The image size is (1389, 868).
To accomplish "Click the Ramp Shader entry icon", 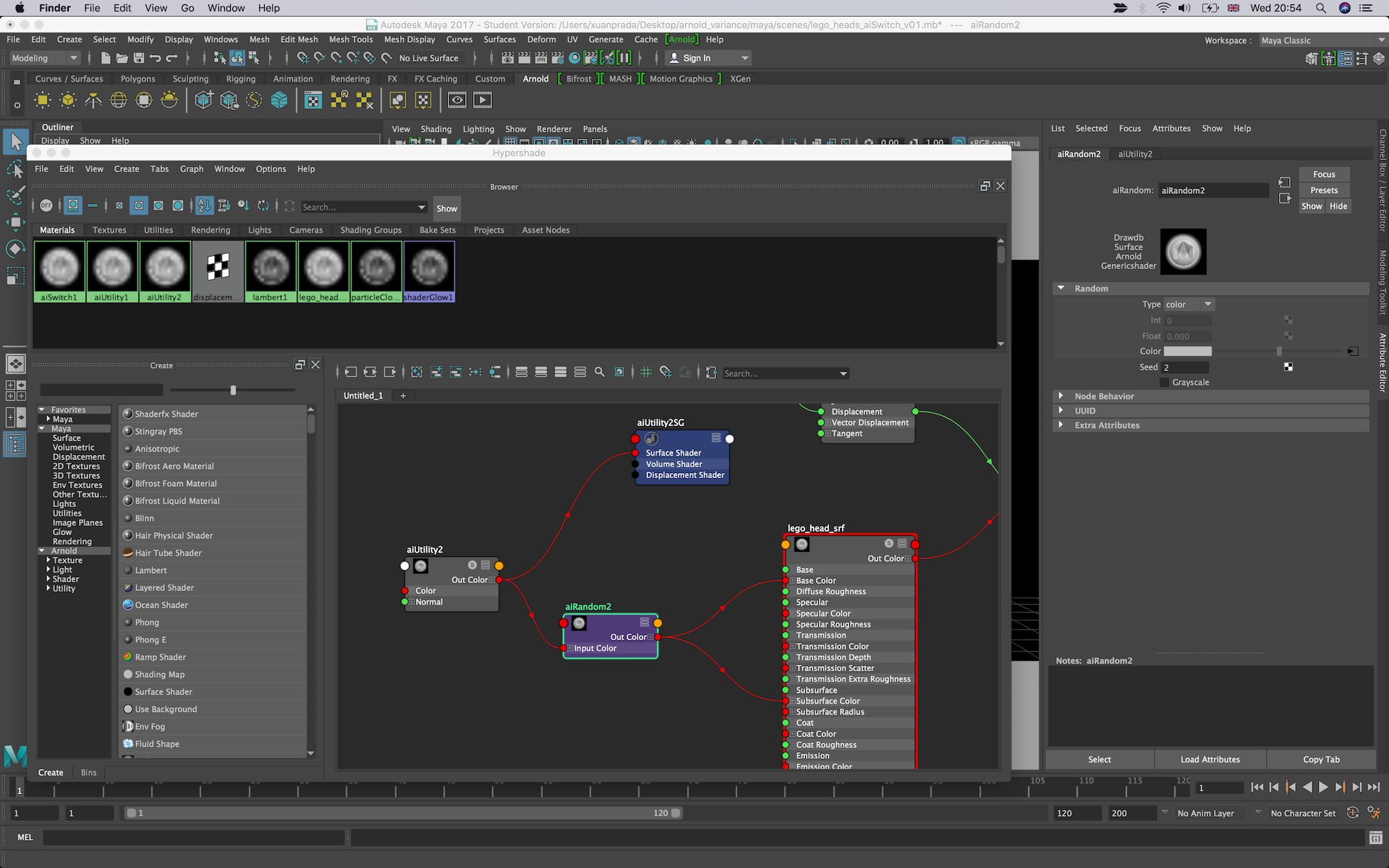I will point(128,657).
